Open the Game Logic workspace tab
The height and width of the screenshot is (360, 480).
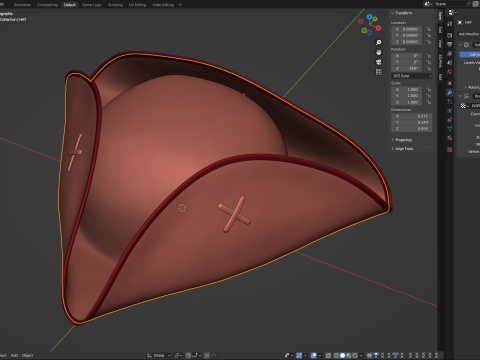(92, 5)
